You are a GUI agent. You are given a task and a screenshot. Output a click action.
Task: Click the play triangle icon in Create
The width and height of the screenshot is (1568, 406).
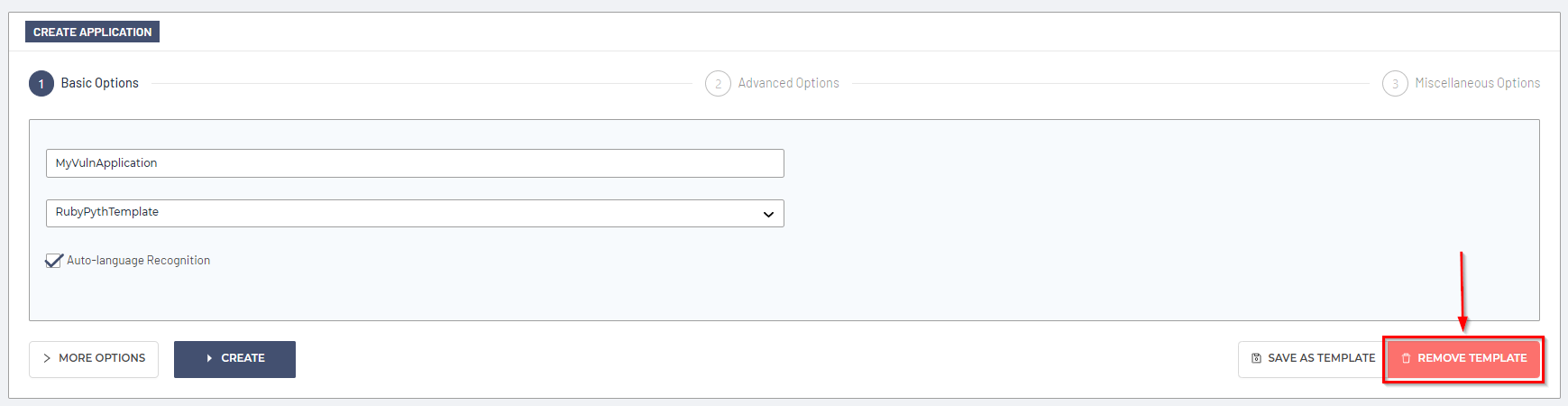click(210, 358)
